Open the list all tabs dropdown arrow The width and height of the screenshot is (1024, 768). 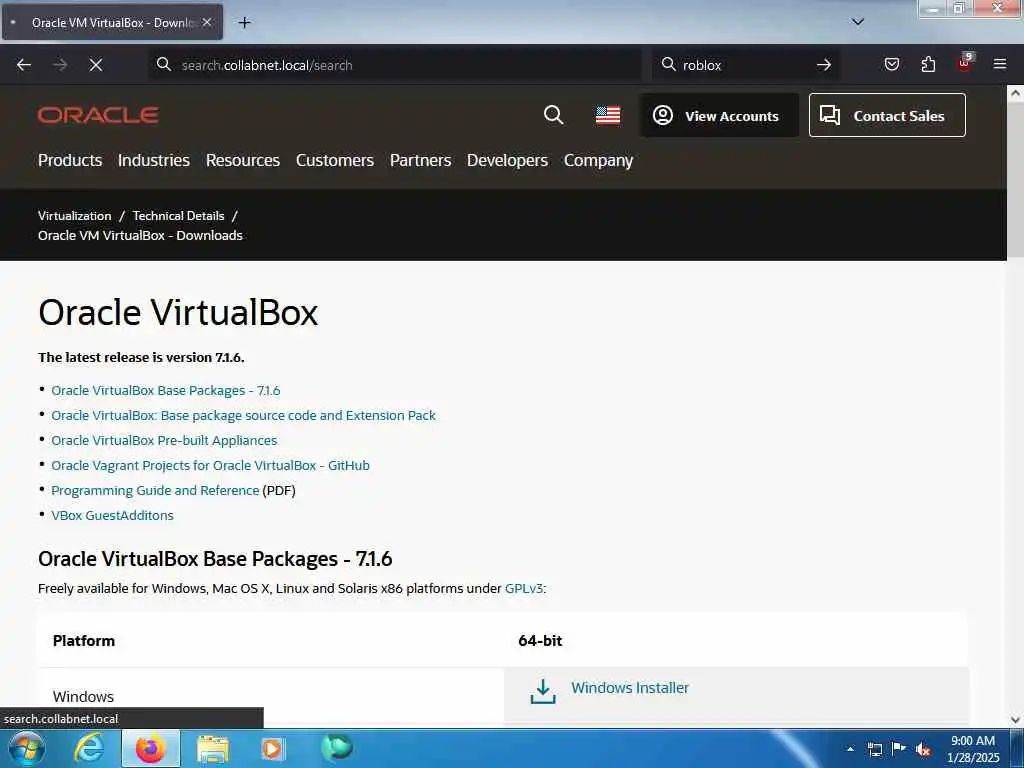pyautogui.click(x=858, y=22)
